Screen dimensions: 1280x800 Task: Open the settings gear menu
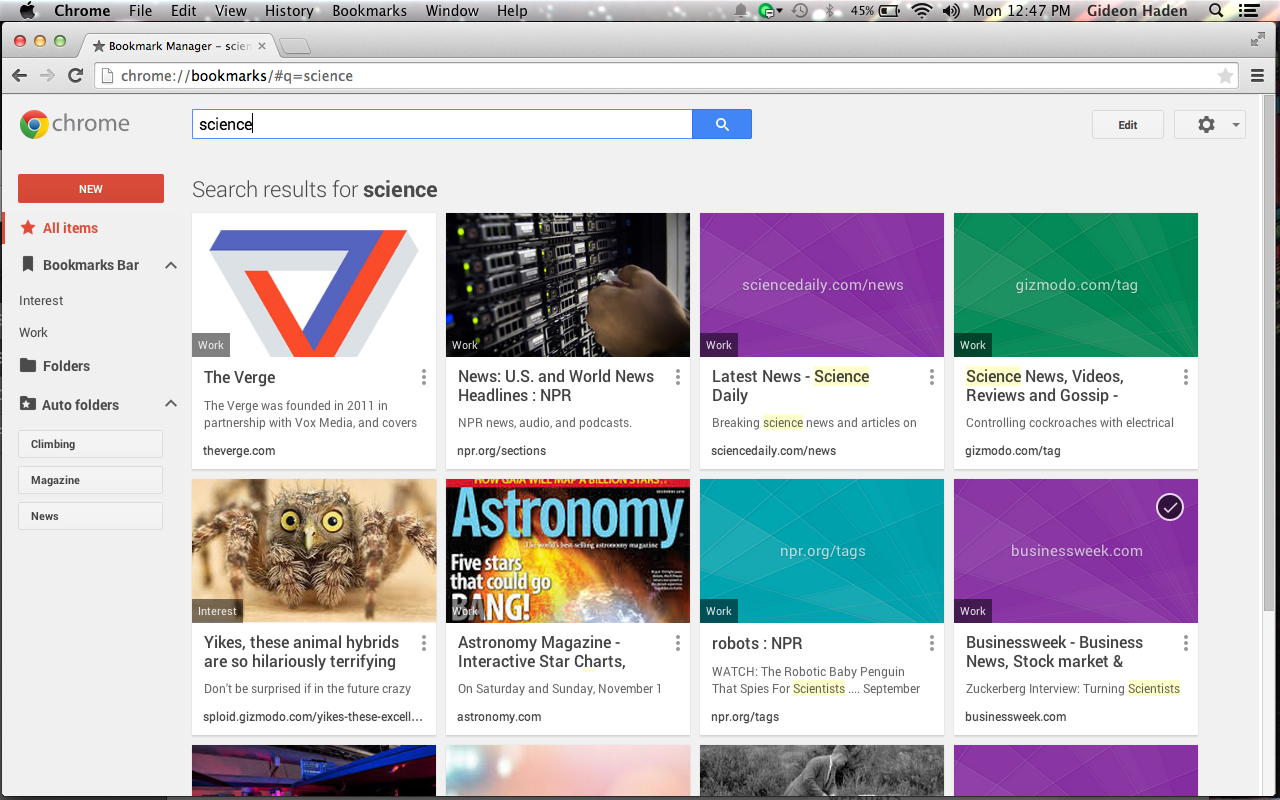coord(1210,124)
